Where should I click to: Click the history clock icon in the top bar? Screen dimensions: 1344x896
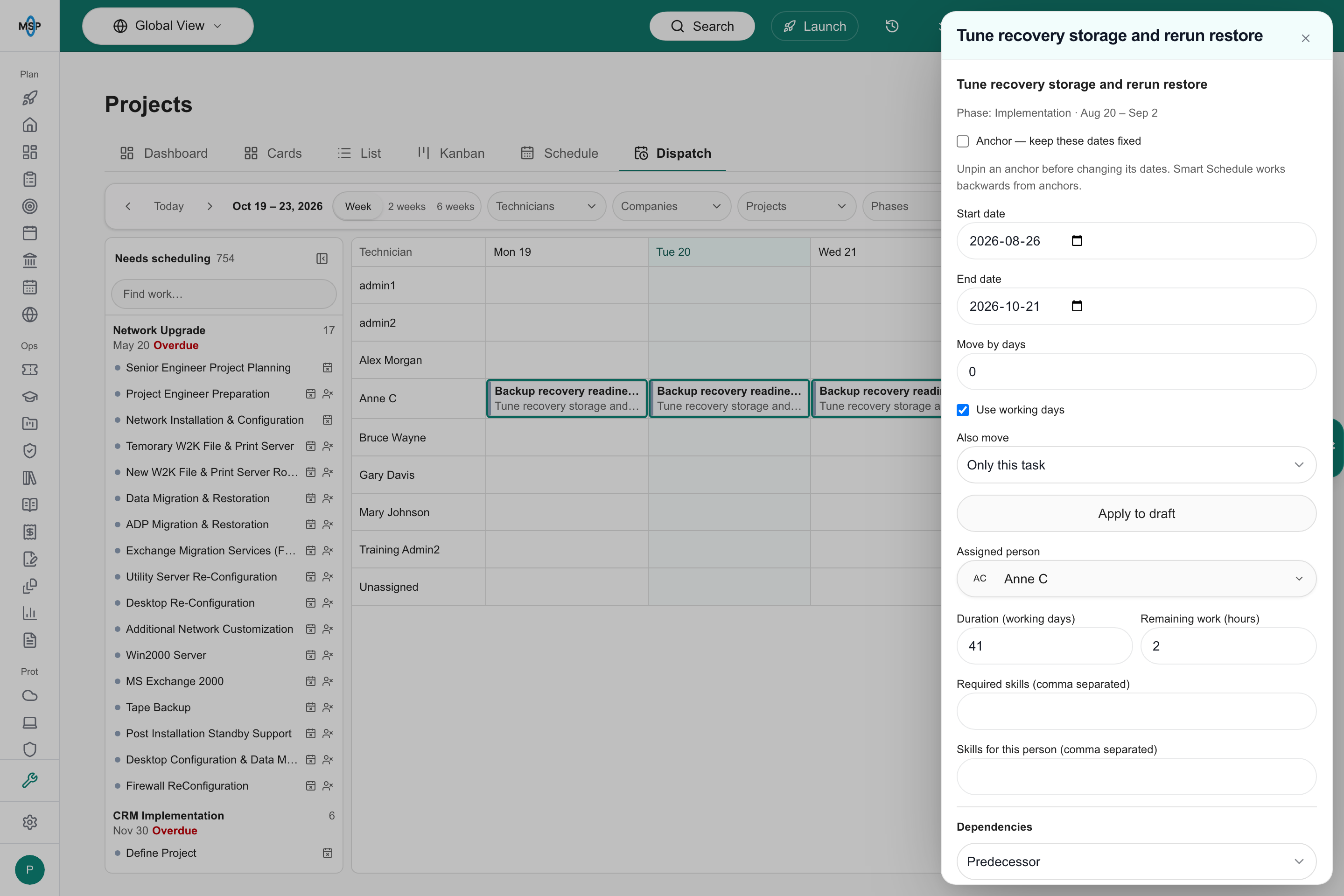892,26
